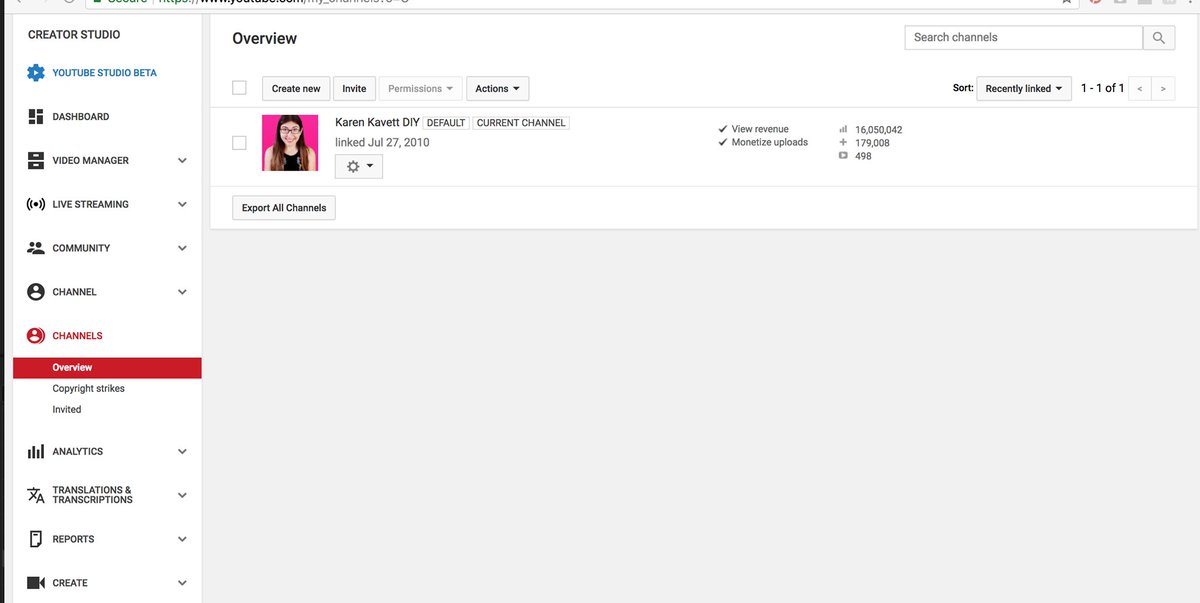Click the views bar icon beside 16,050,042

(x=843, y=129)
